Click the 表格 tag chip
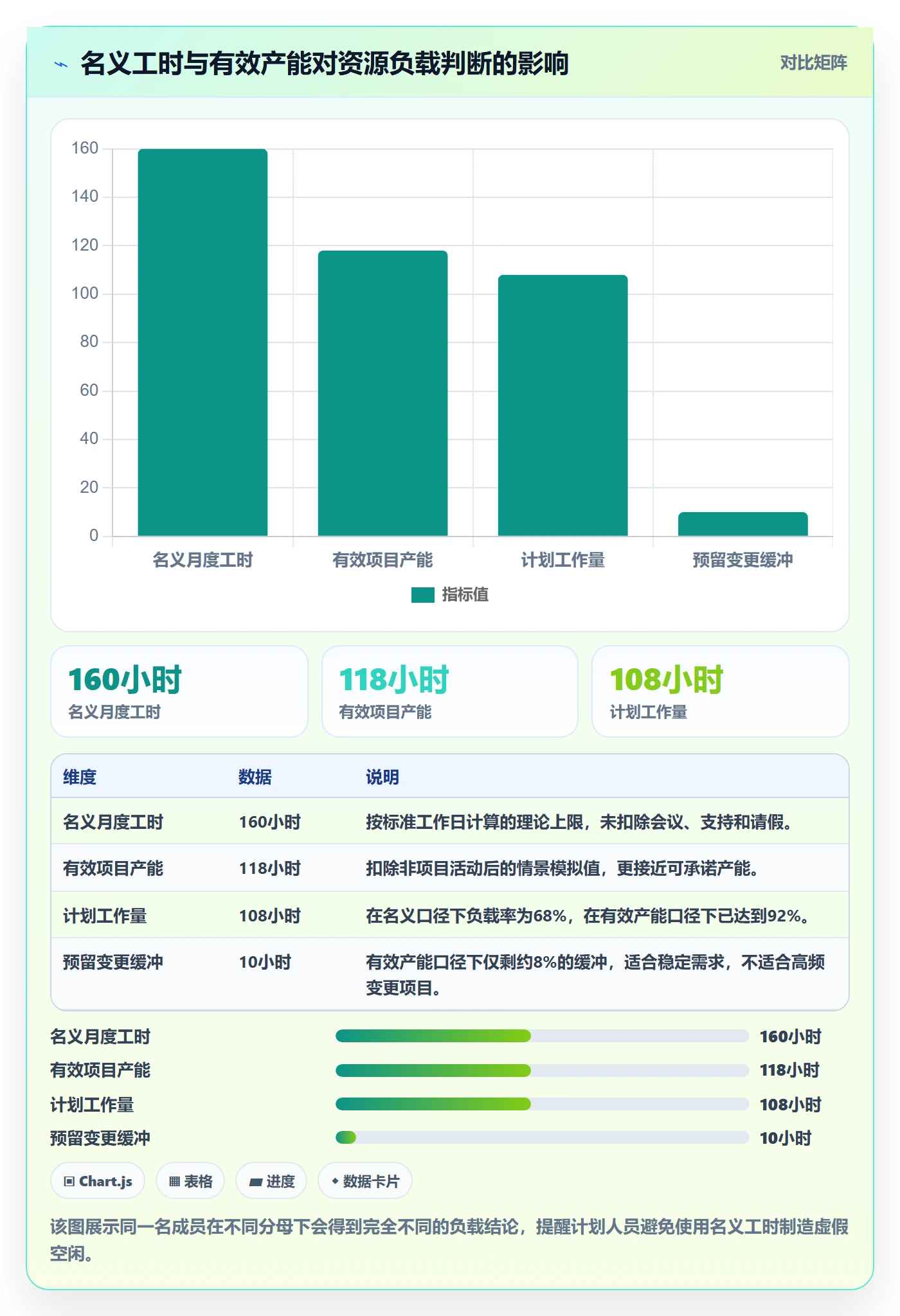Viewport: 900px width, 1316px height. (190, 1181)
